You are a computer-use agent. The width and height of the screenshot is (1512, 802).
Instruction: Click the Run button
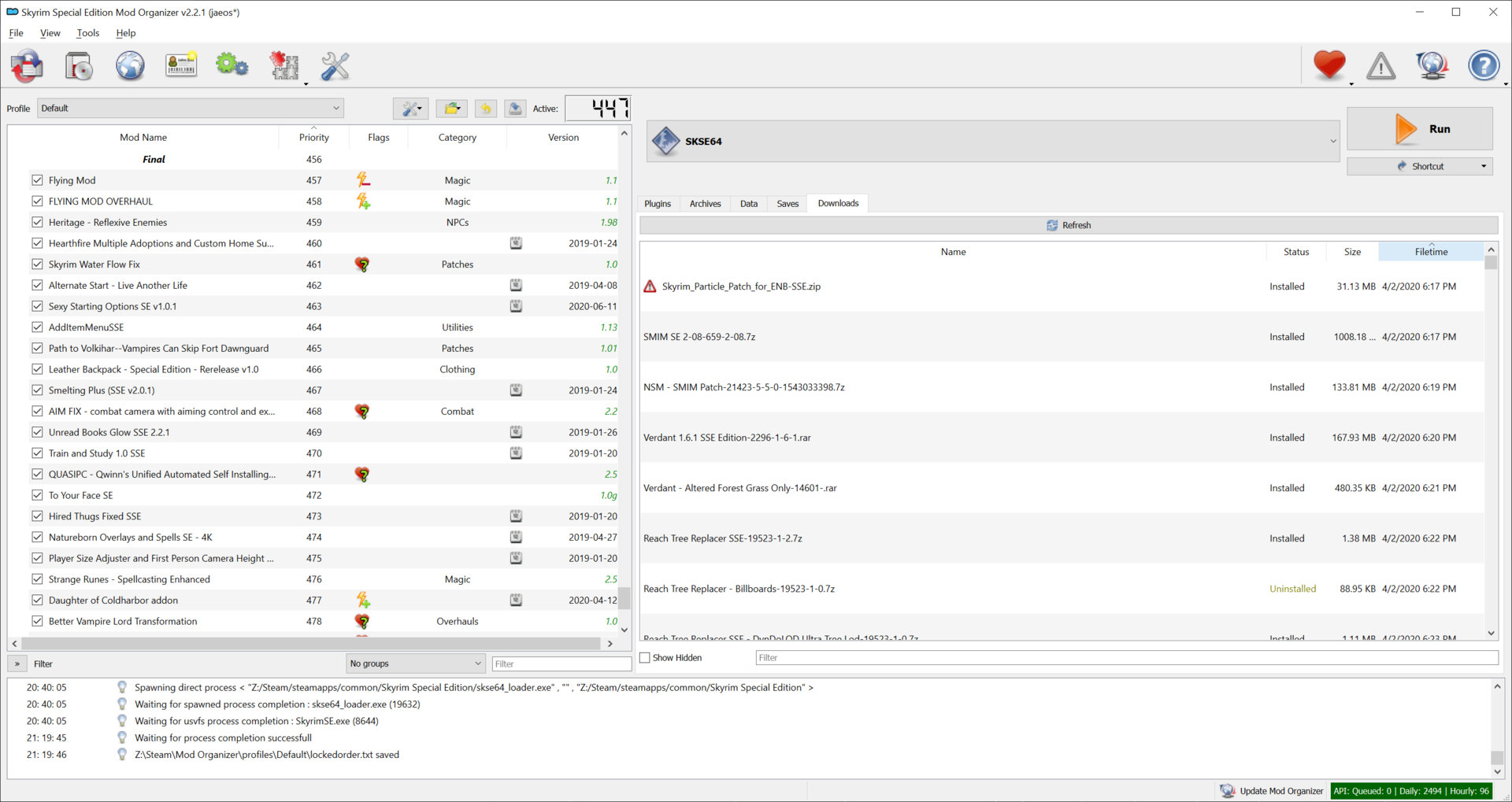click(x=1420, y=129)
